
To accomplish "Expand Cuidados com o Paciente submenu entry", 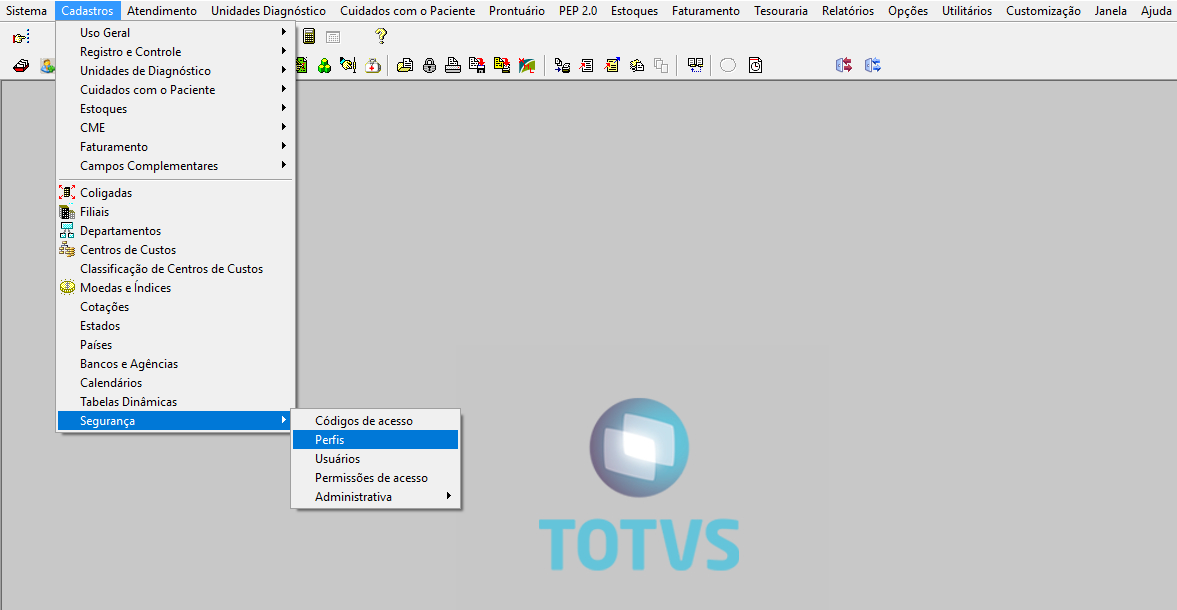I will coord(174,90).
